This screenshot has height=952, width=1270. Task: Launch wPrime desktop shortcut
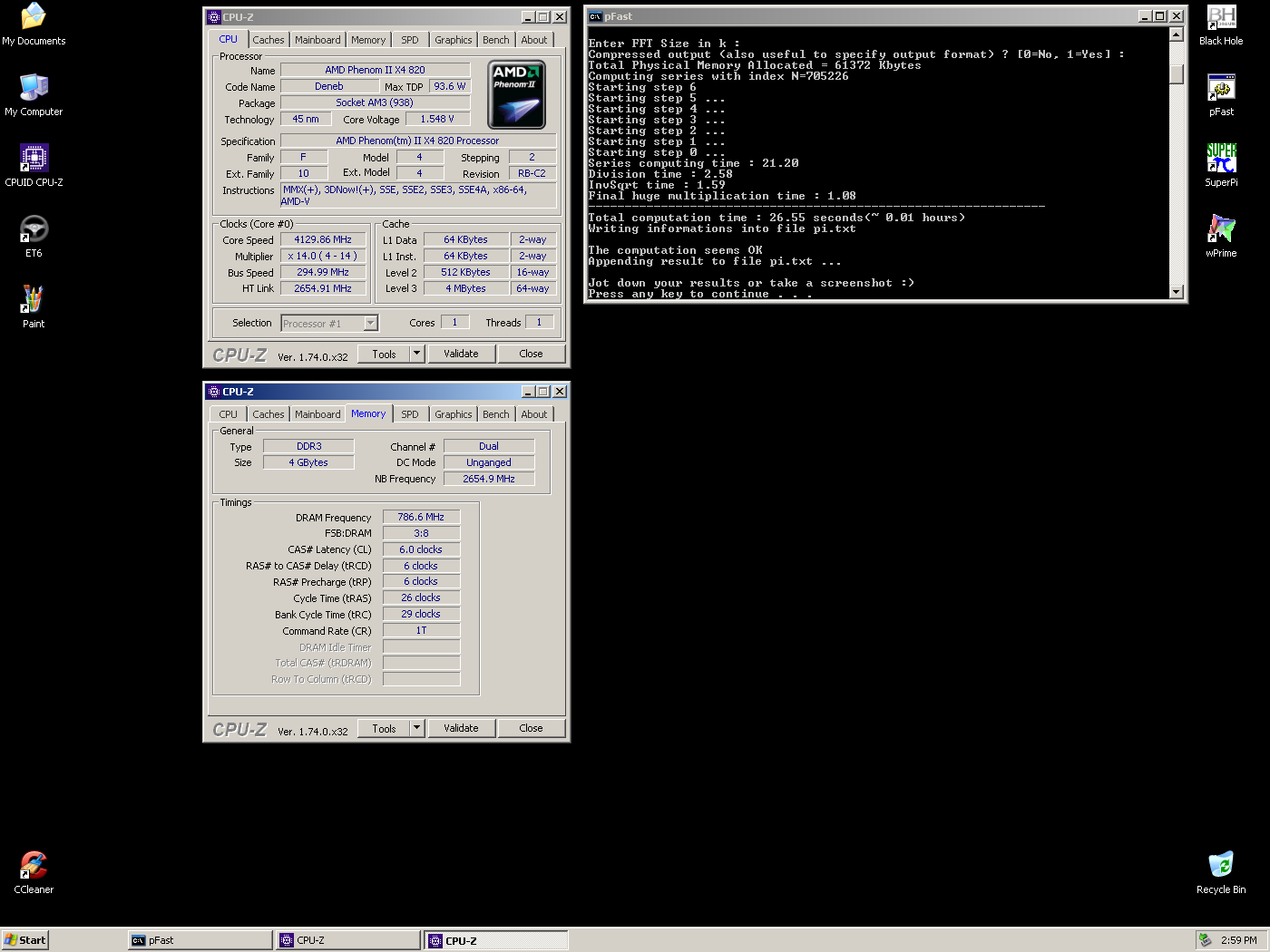[x=1221, y=237]
